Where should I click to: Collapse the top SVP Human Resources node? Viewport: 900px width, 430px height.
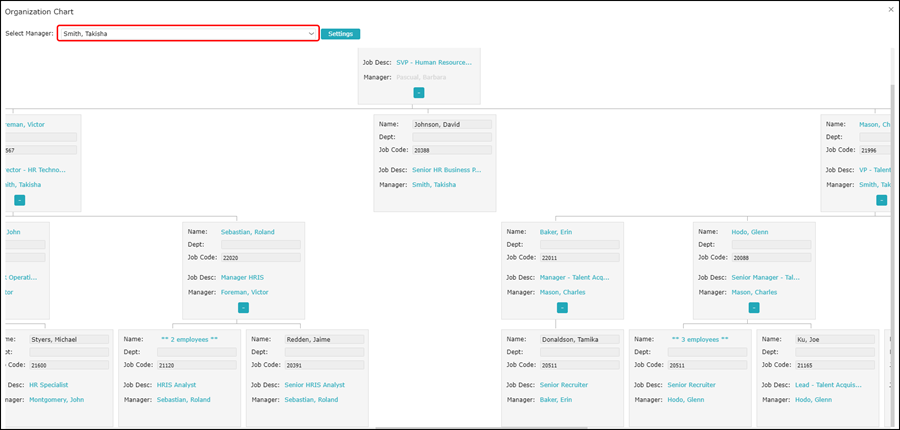coord(418,92)
